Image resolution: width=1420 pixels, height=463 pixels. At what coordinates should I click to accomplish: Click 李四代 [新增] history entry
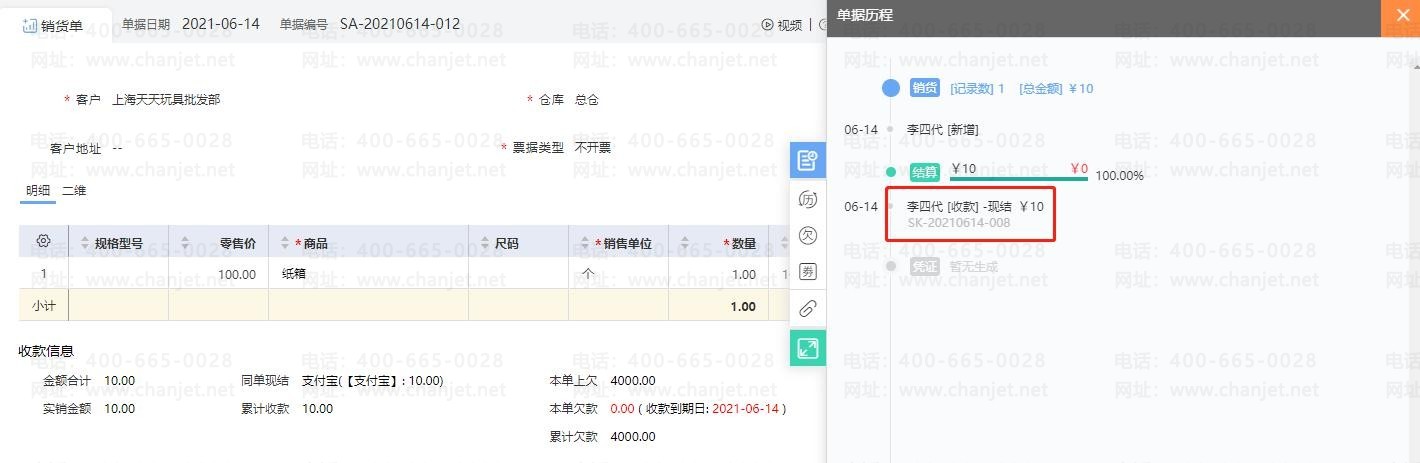click(x=942, y=129)
